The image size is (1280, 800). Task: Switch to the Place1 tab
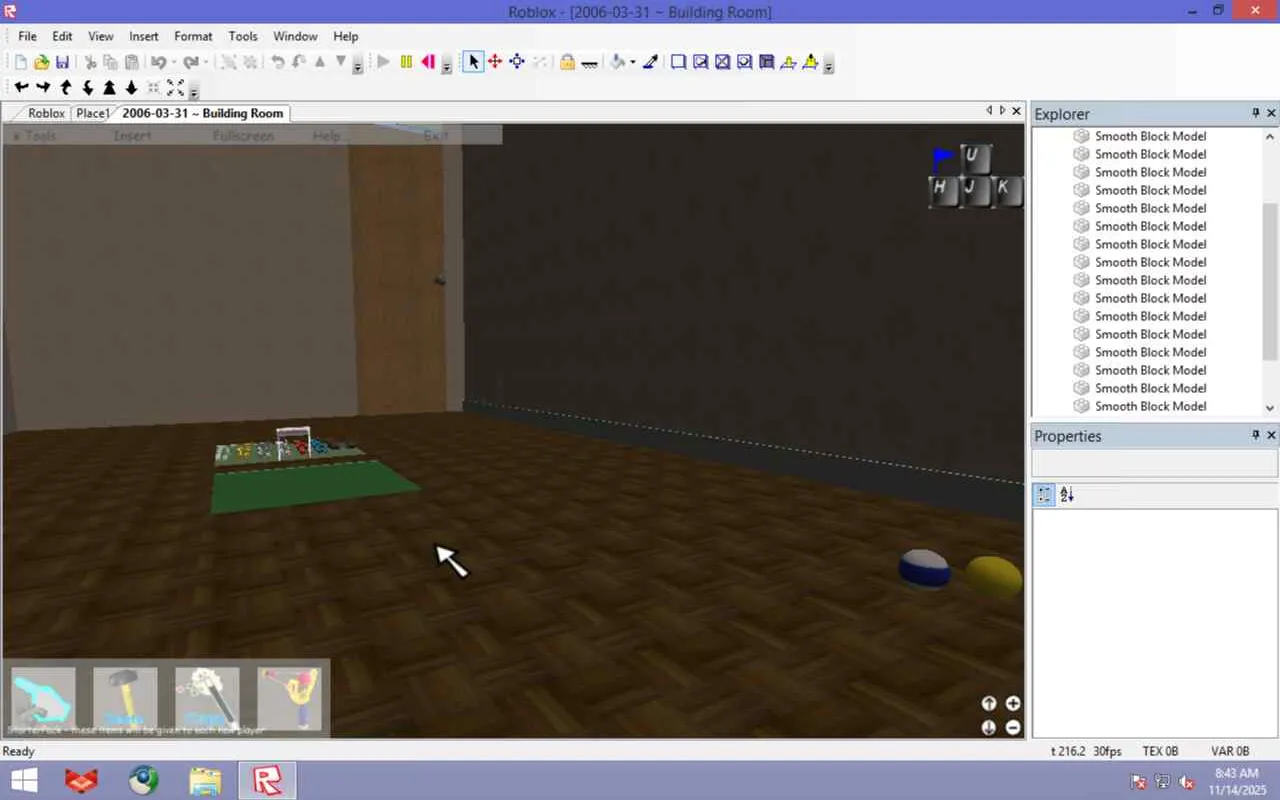click(93, 113)
